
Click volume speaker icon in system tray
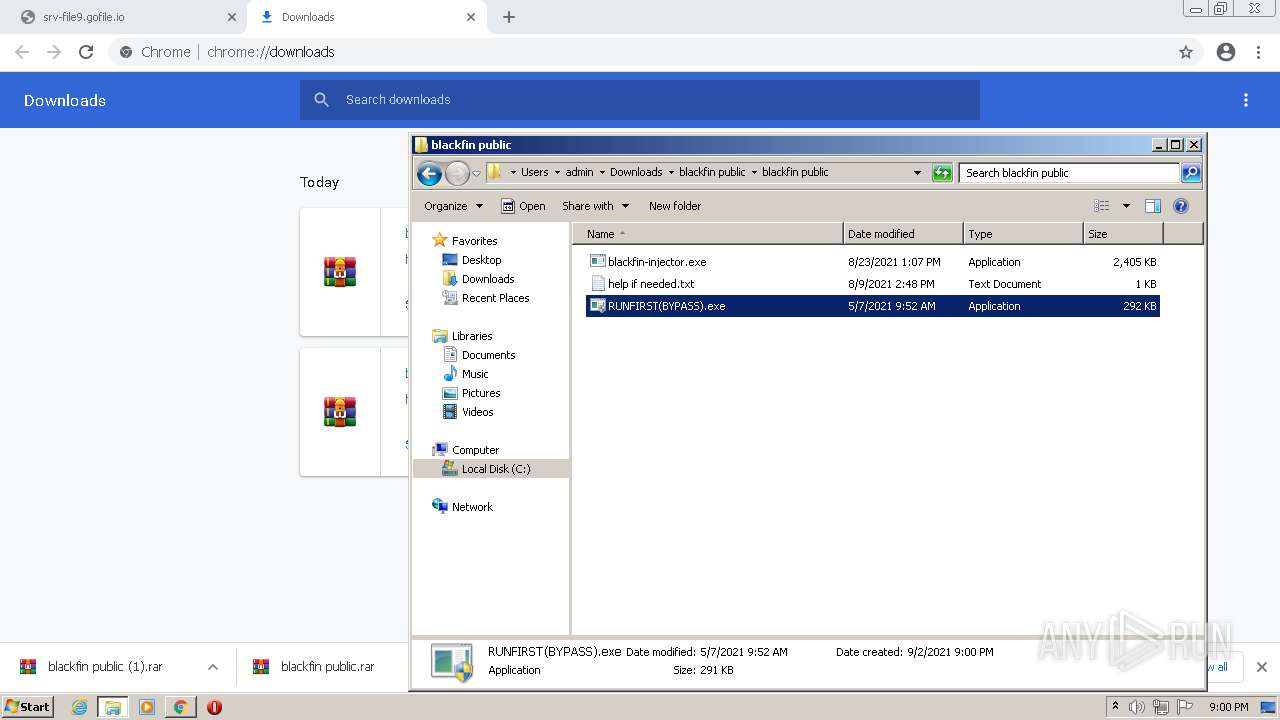(1137, 707)
